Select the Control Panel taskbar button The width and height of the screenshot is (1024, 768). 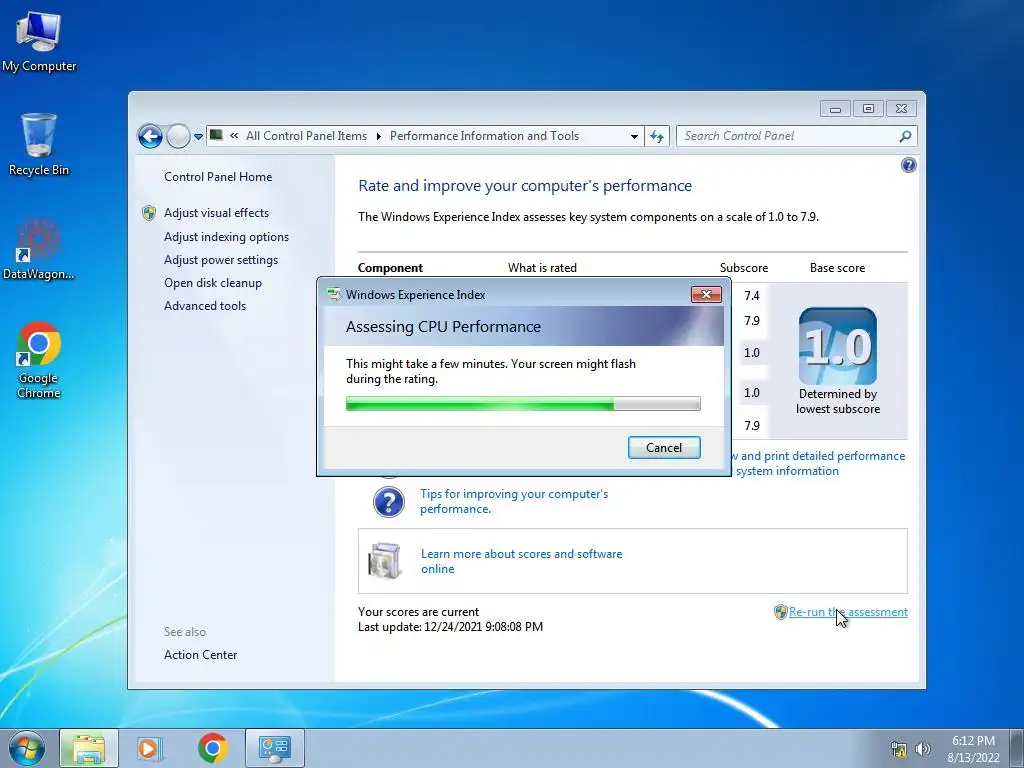click(274, 748)
